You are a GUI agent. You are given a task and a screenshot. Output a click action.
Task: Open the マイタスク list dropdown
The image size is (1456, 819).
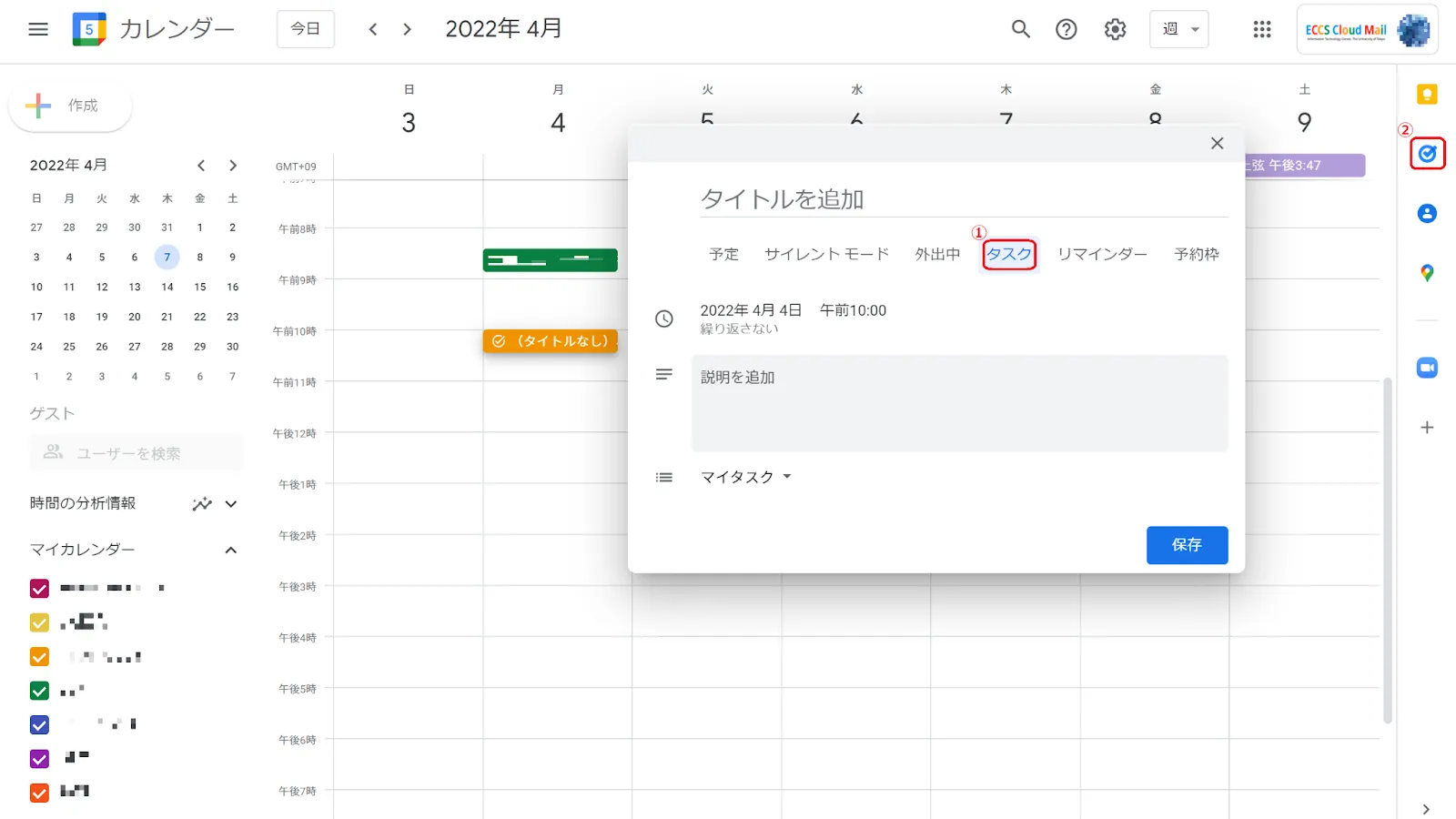[x=744, y=476]
